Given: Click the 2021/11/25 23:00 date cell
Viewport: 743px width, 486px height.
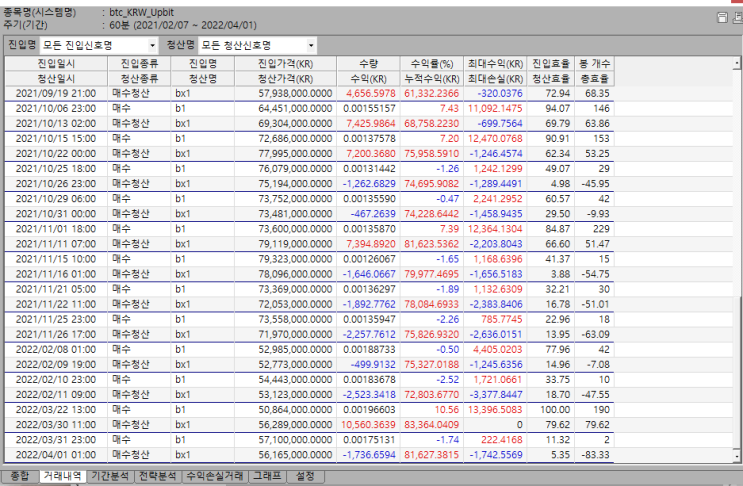Looking at the screenshot, I should [56, 319].
